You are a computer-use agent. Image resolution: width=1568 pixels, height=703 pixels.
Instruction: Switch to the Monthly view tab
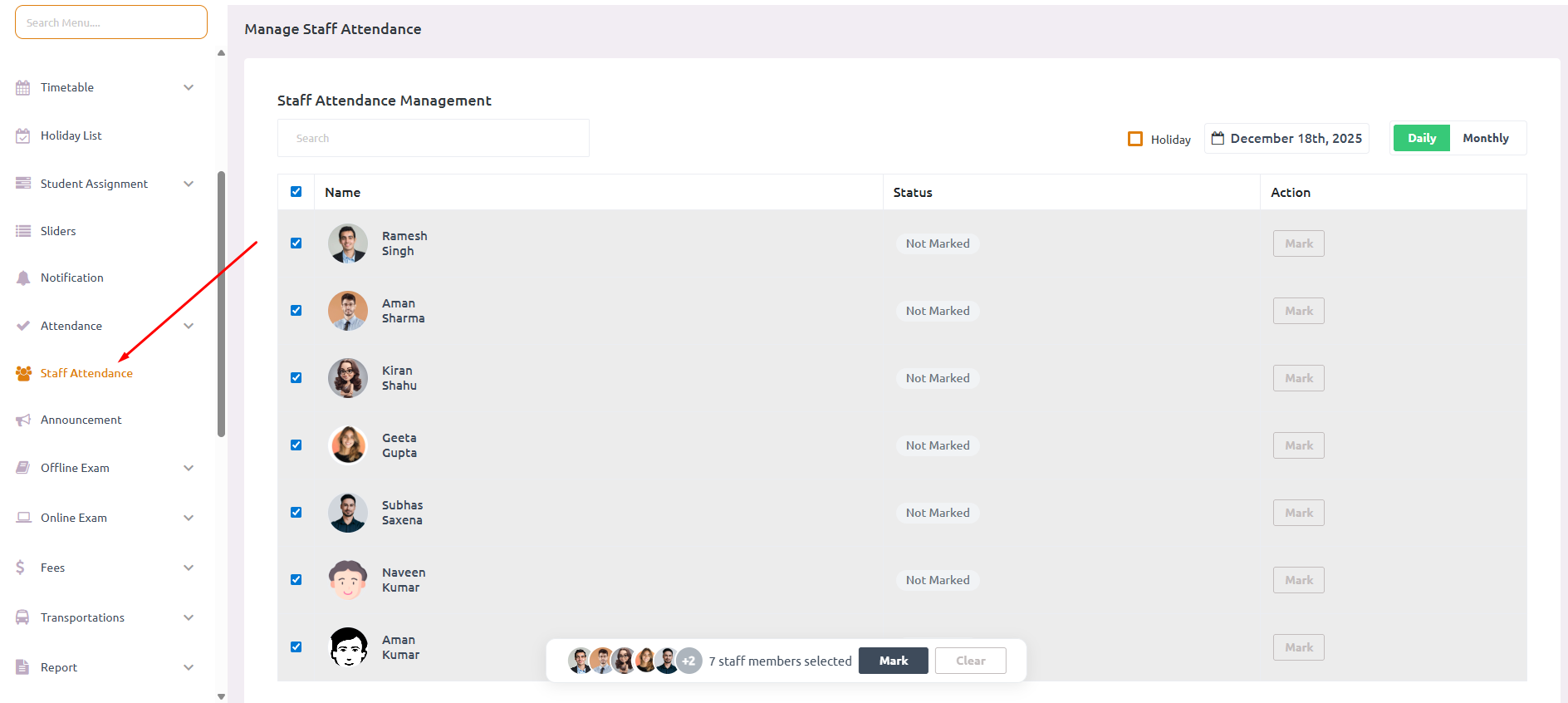coord(1486,138)
